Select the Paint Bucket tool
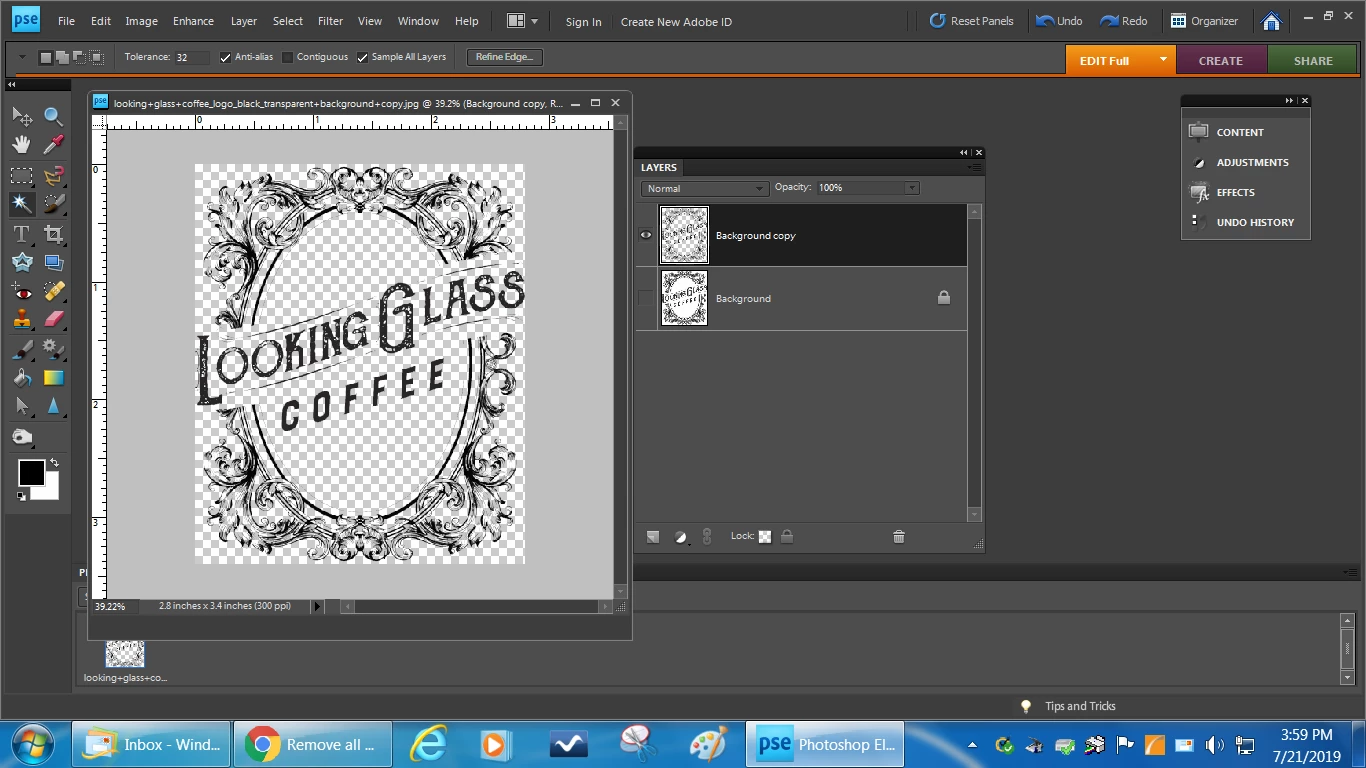The height and width of the screenshot is (768, 1366). click(21, 378)
